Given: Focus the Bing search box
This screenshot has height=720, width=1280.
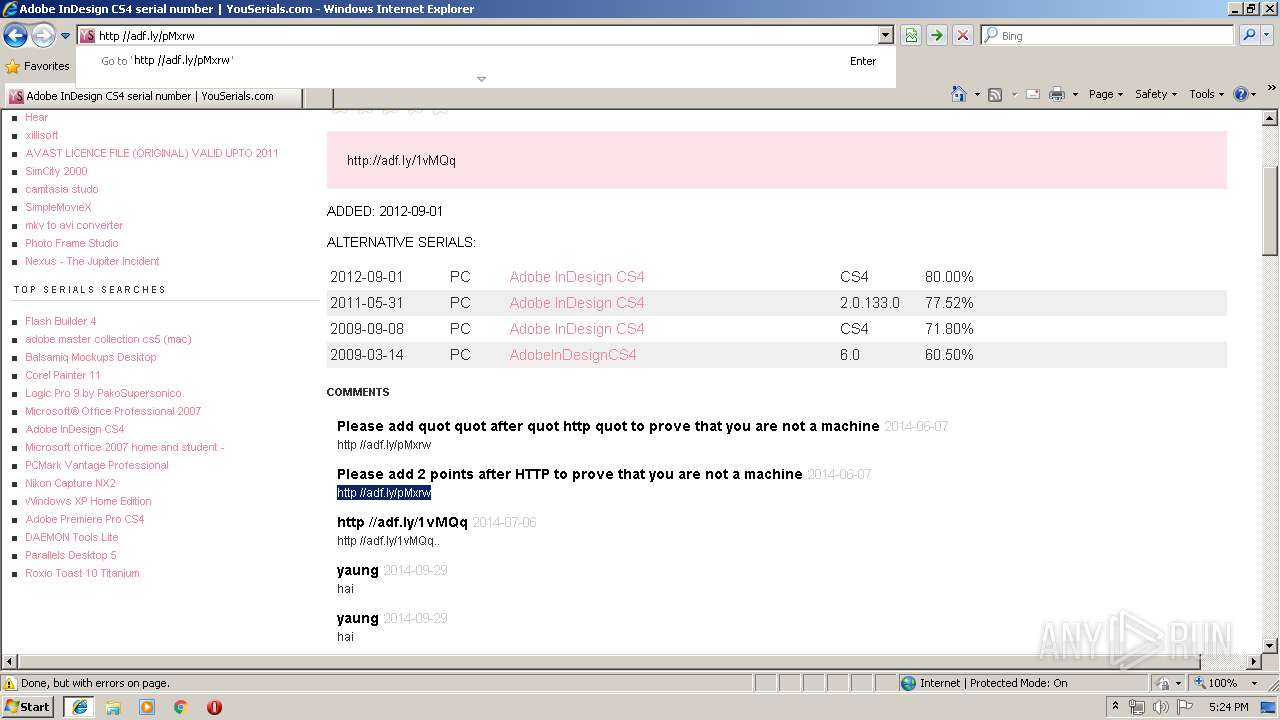Looking at the screenshot, I should (1107, 35).
